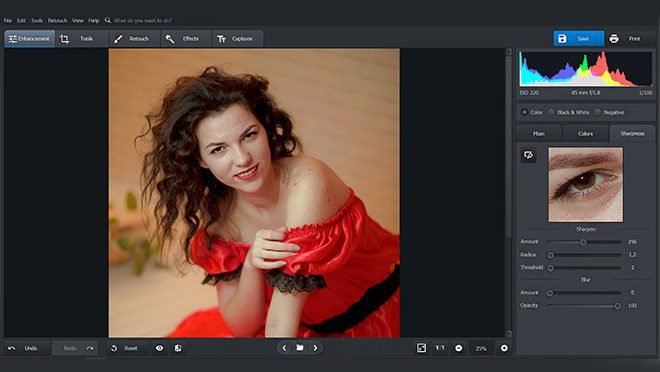The image size is (660, 372).
Task: Switch to the Enhancement tab
Action: (x=29, y=39)
